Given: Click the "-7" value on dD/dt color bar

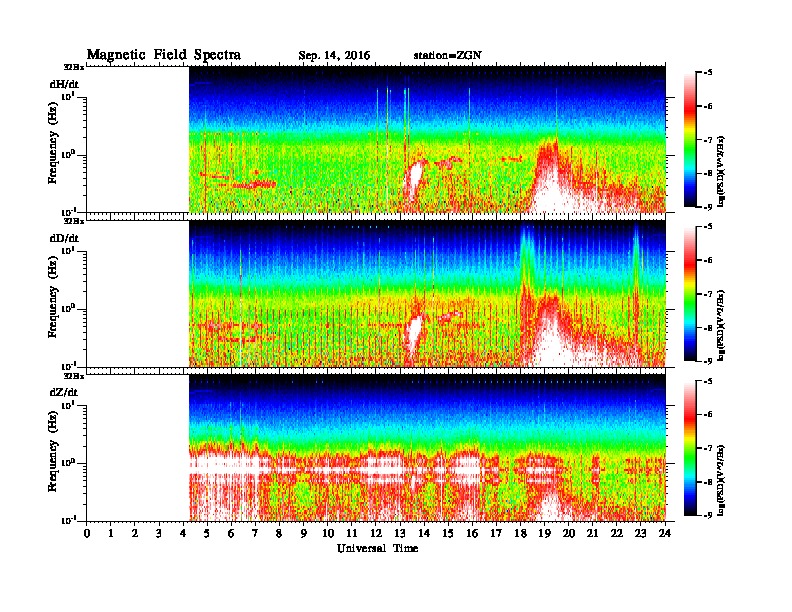Looking at the screenshot, I should 707,294.
